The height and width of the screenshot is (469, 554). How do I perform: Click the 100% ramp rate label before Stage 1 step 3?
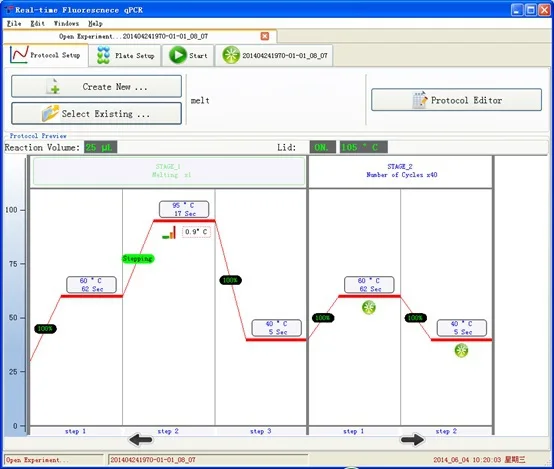tap(230, 280)
